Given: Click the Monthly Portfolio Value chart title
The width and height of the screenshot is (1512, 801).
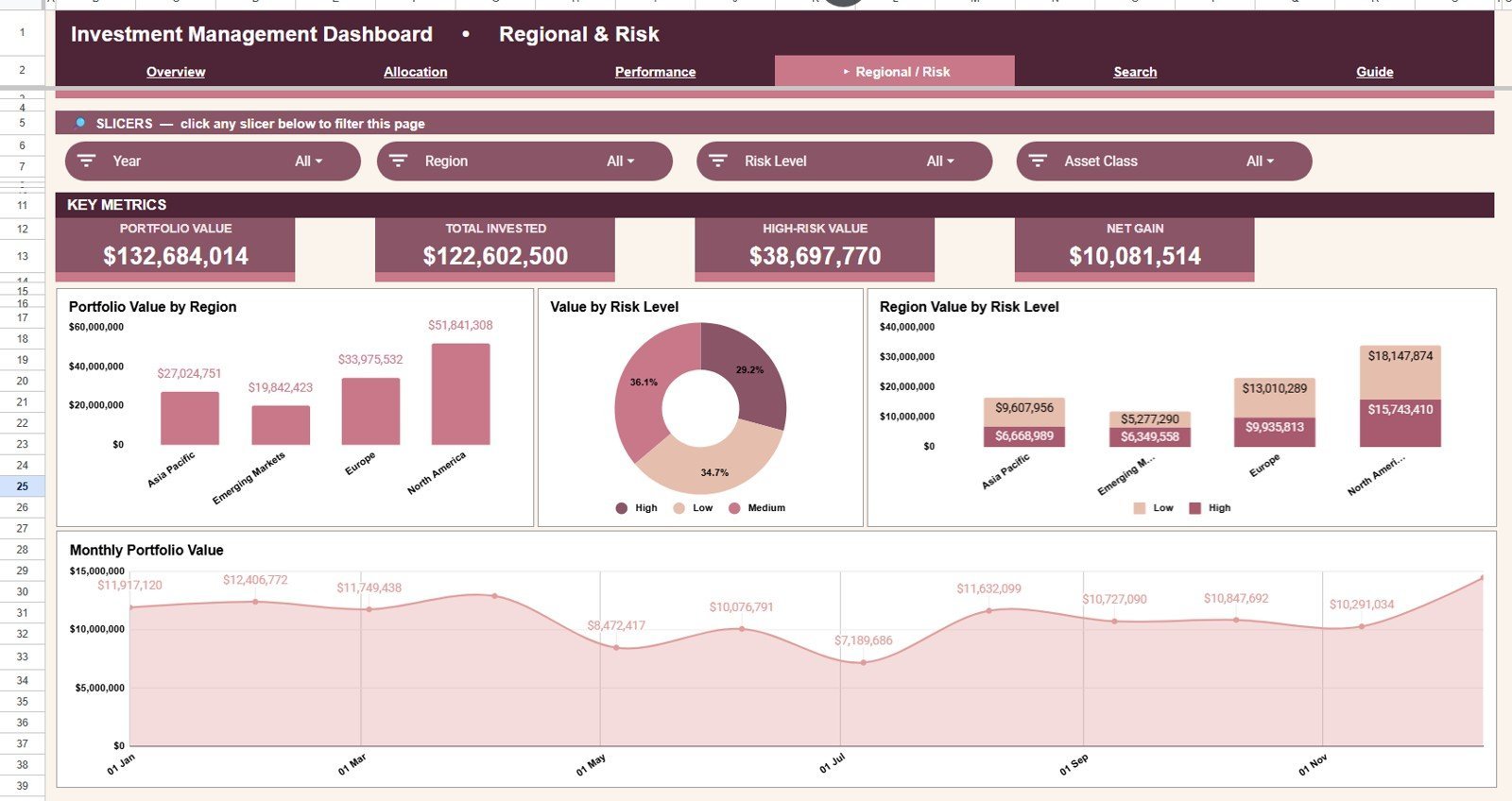Looking at the screenshot, I should [x=146, y=550].
